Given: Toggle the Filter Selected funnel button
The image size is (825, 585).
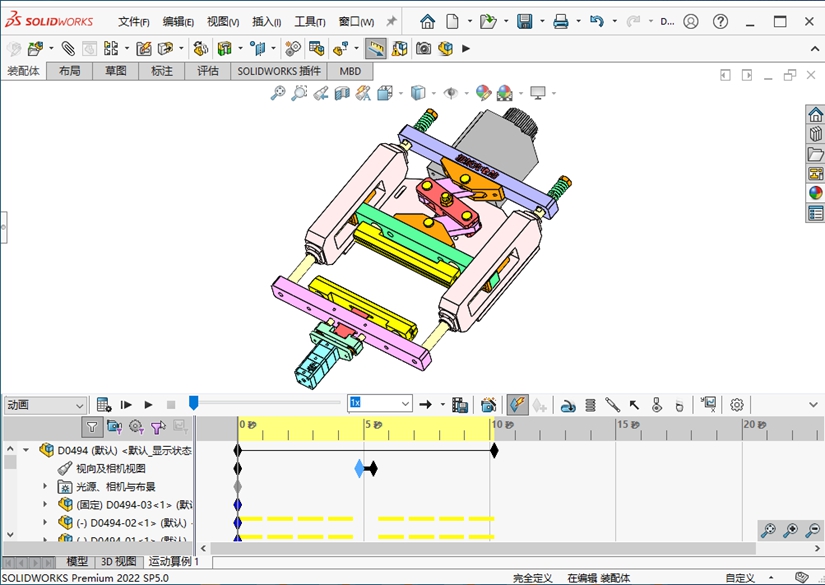Looking at the screenshot, I should 158,427.
